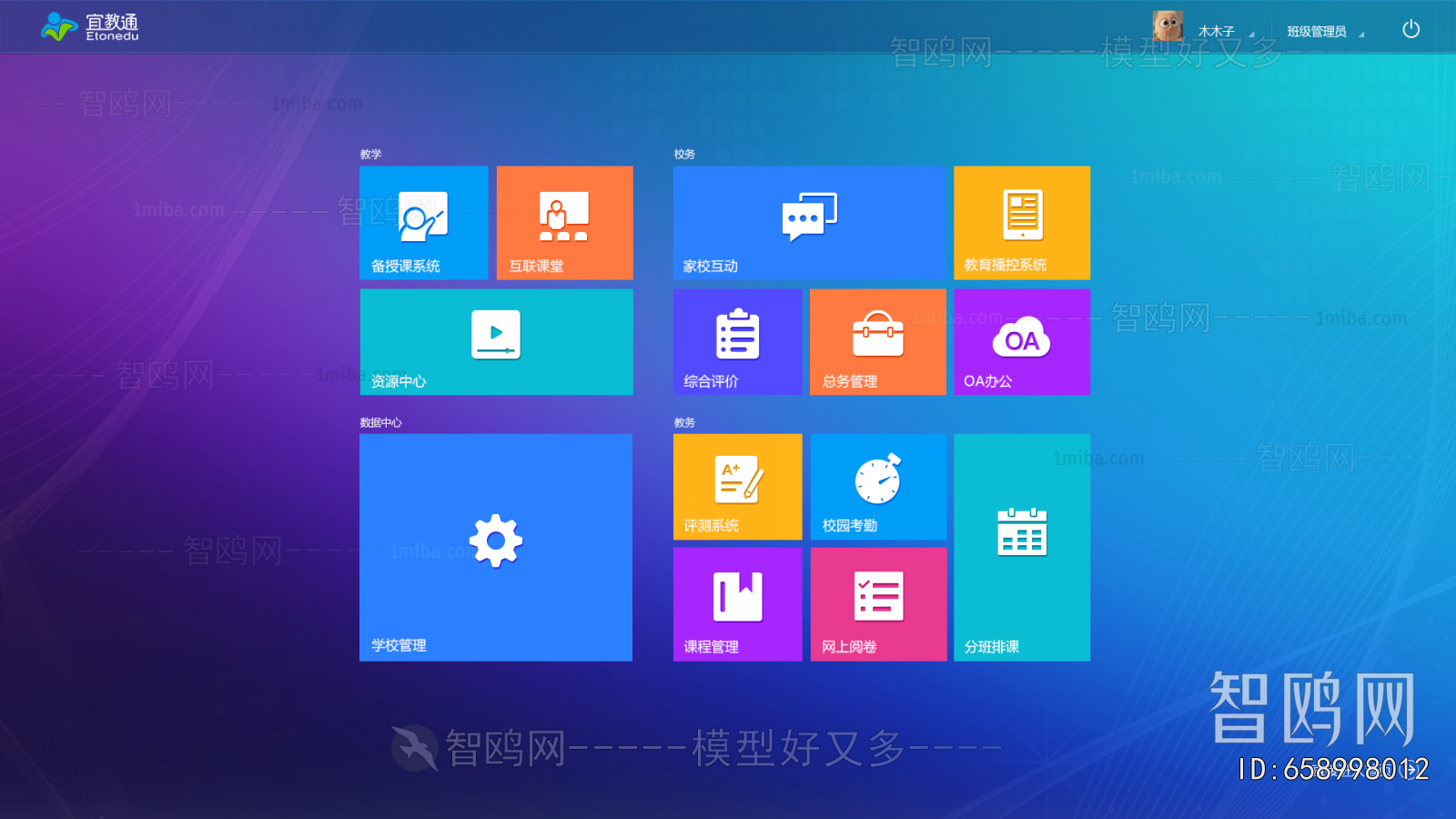Screen dimensions: 1456x819
Task: Open the 备授课系统 lesson preparation tile
Action: [423, 223]
